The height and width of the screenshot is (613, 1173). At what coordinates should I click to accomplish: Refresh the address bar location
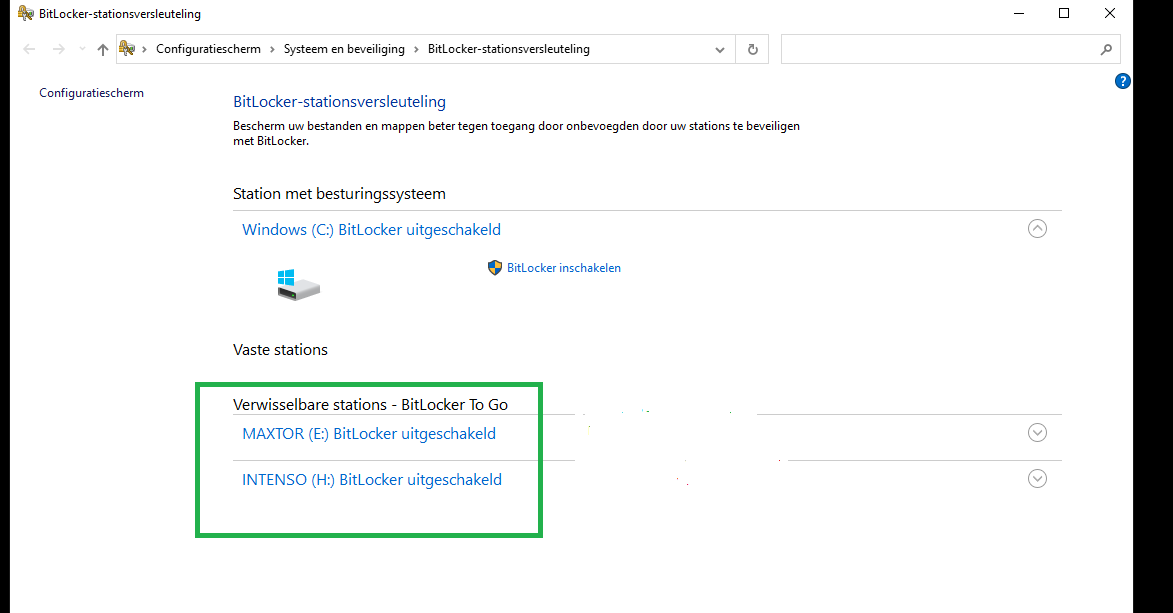[x=753, y=49]
